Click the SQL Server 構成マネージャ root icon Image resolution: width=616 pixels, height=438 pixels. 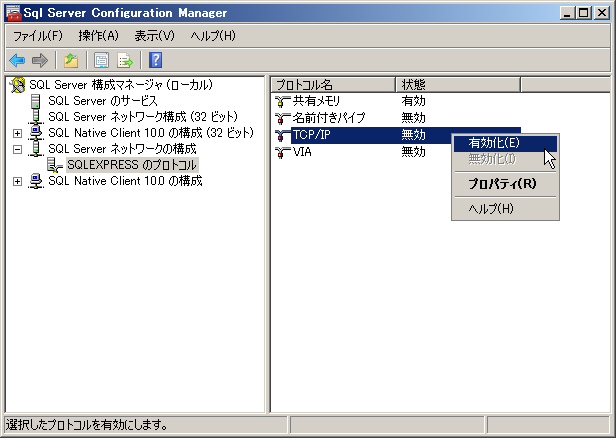tap(17, 85)
